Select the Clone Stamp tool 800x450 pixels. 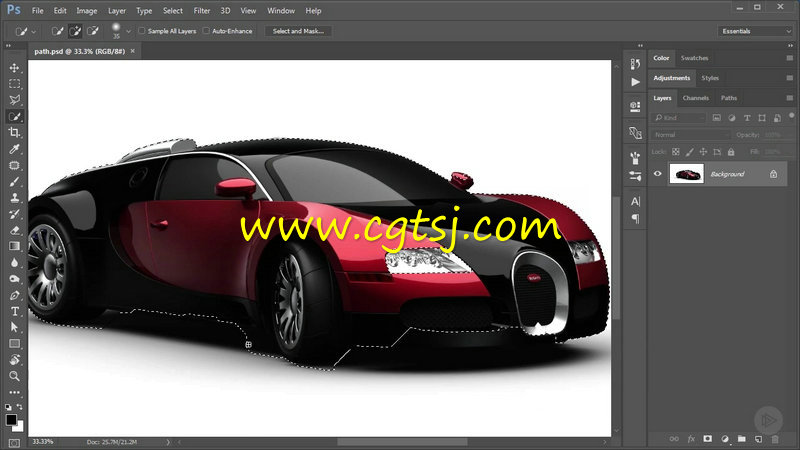point(14,198)
